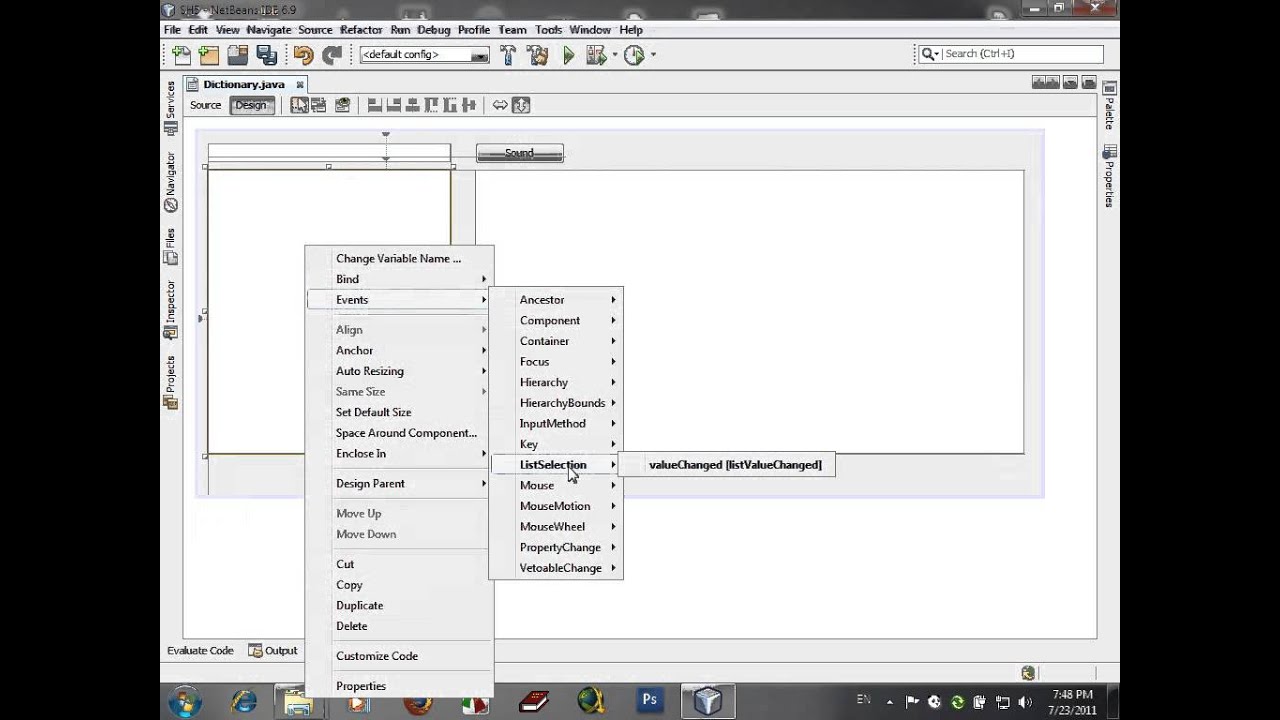Click the Sound button in the form
The width and height of the screenshot is (1280, 720).
point(519,153)
